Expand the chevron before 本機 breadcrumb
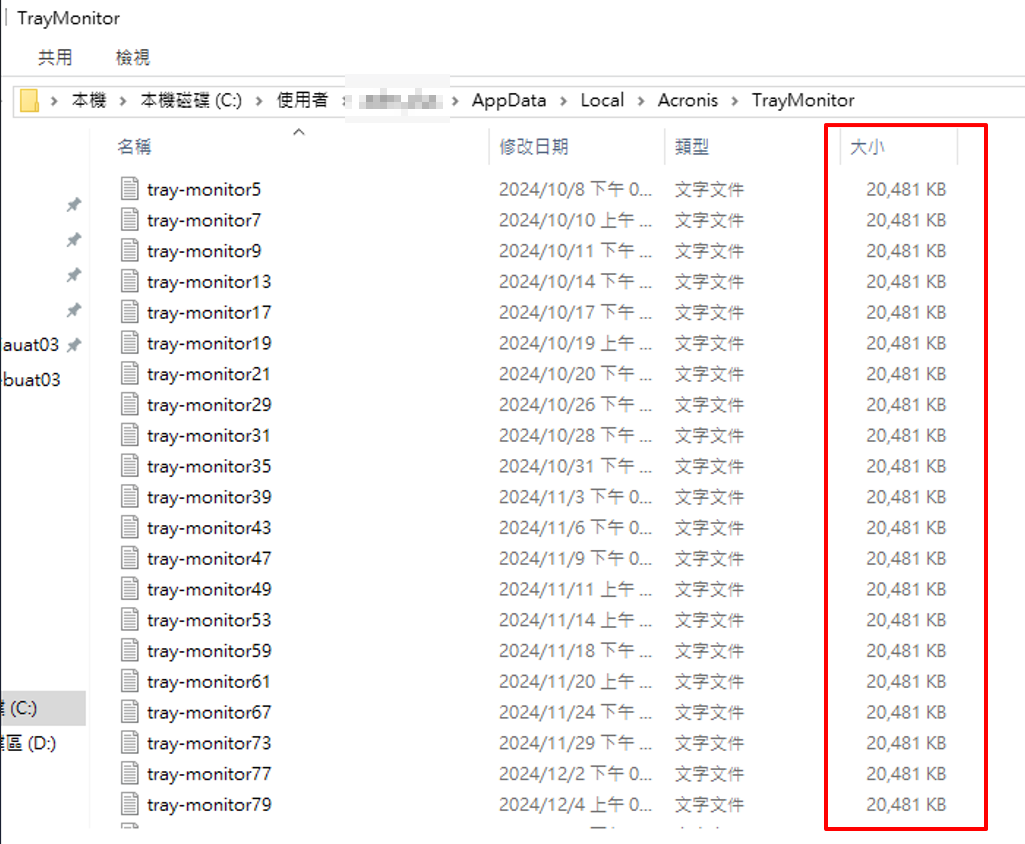The height and width of the screenshot is (844, 1025). coord(54,101)
